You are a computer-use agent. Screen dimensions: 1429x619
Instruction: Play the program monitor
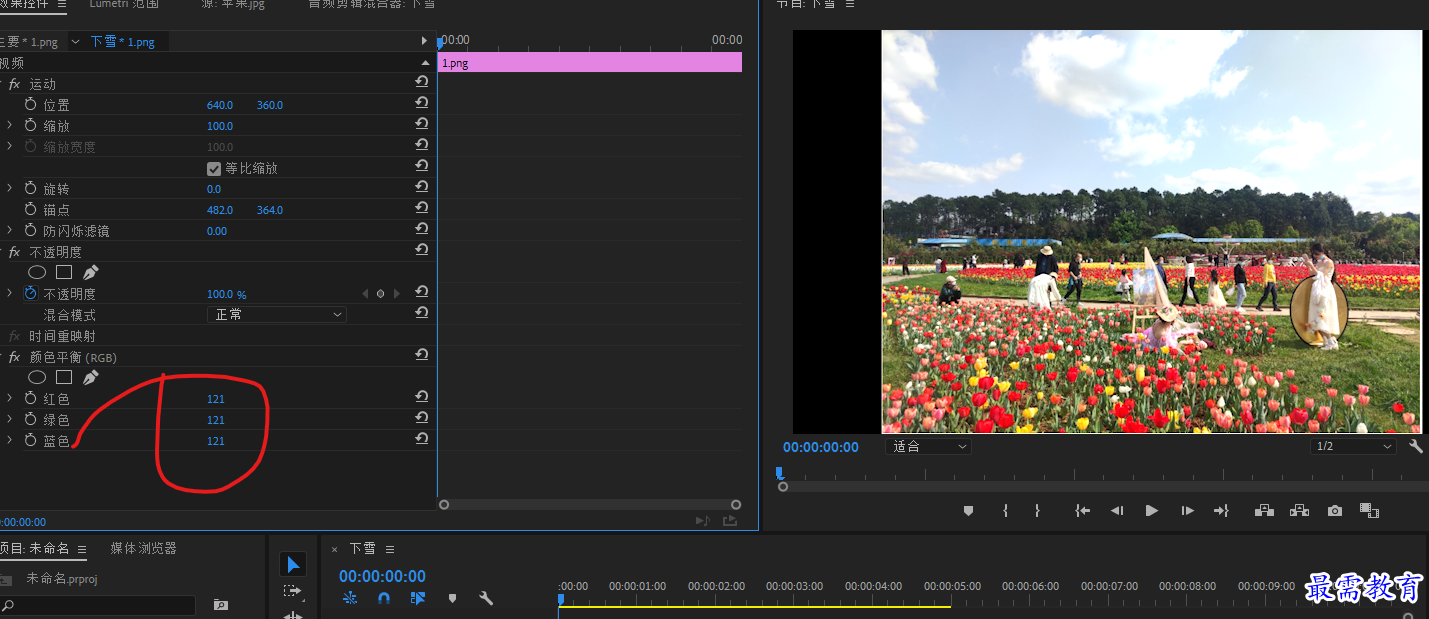coord(1152,510)
